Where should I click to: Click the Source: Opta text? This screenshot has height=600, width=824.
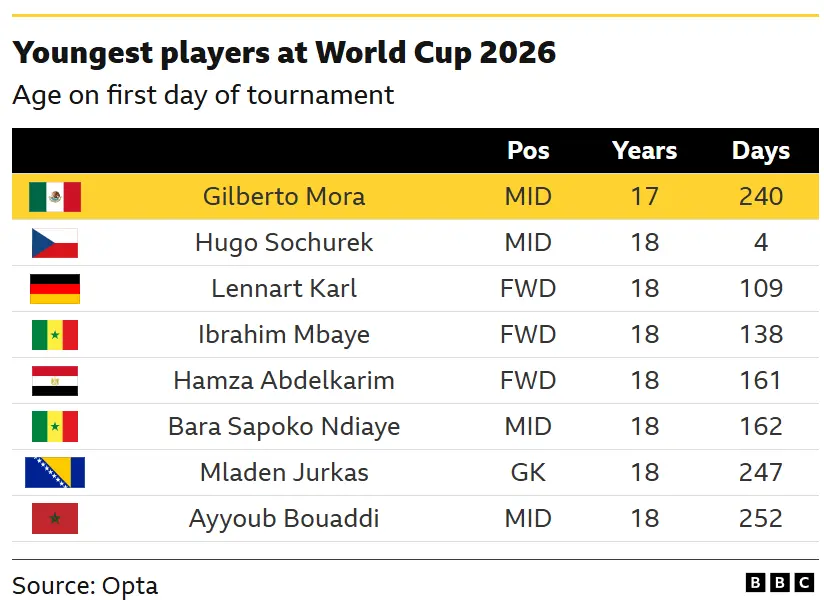pyautogui.click(x=85, y=586)
